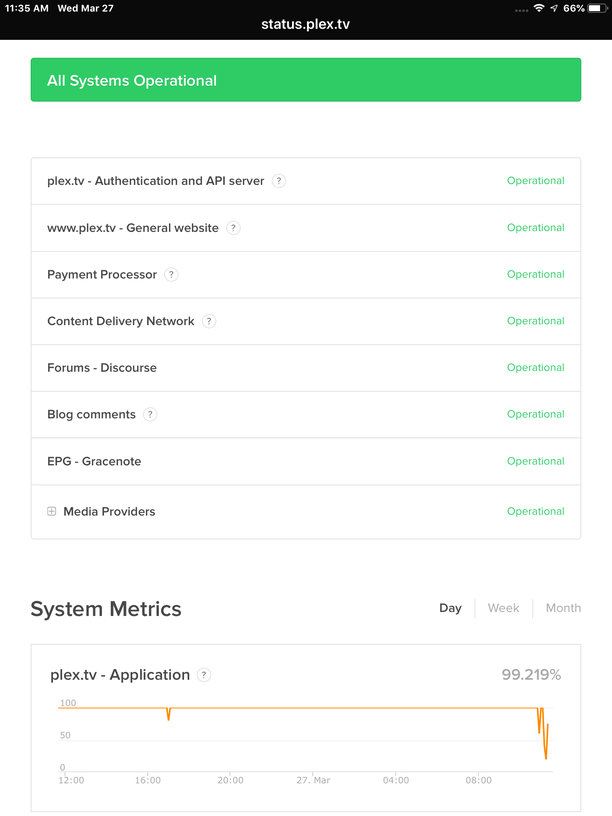Screen dimensions: 612x816
Task: Click the Media Providers label
Action: 109,511
